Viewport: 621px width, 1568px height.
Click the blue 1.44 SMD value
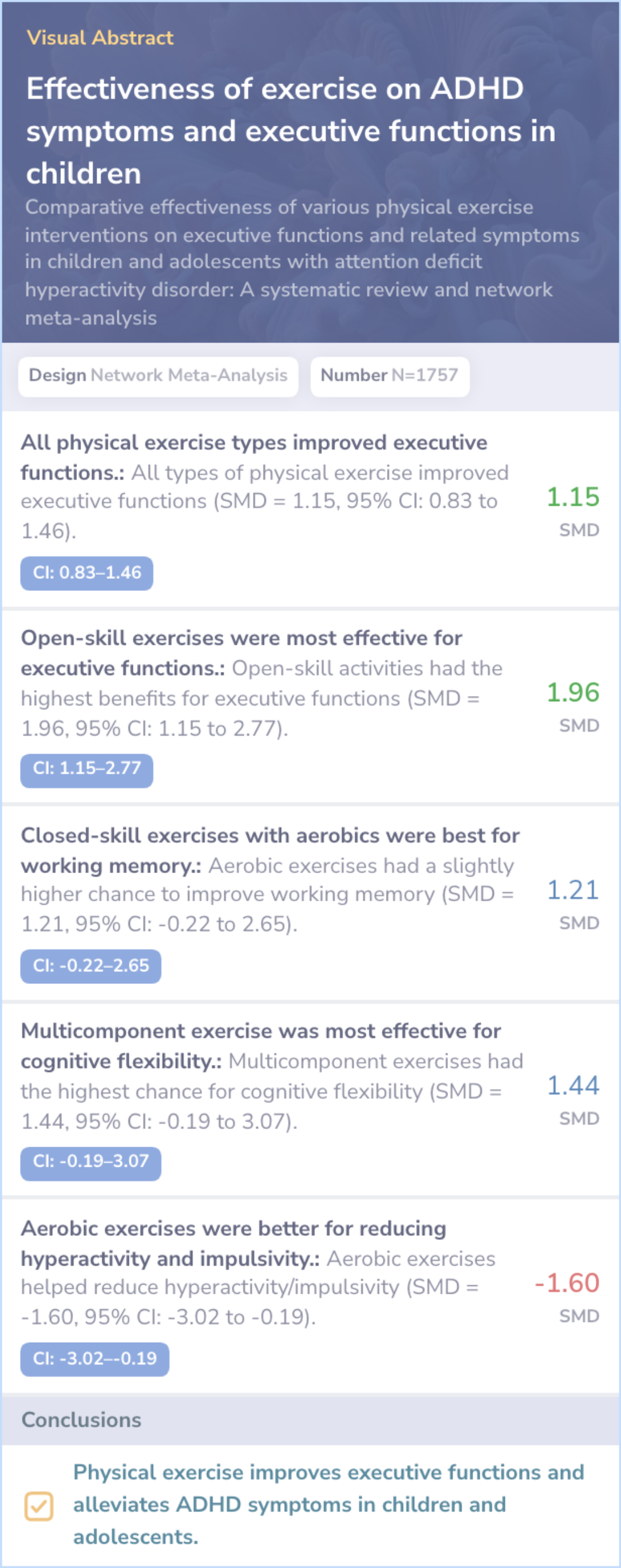click(573, 1085)
